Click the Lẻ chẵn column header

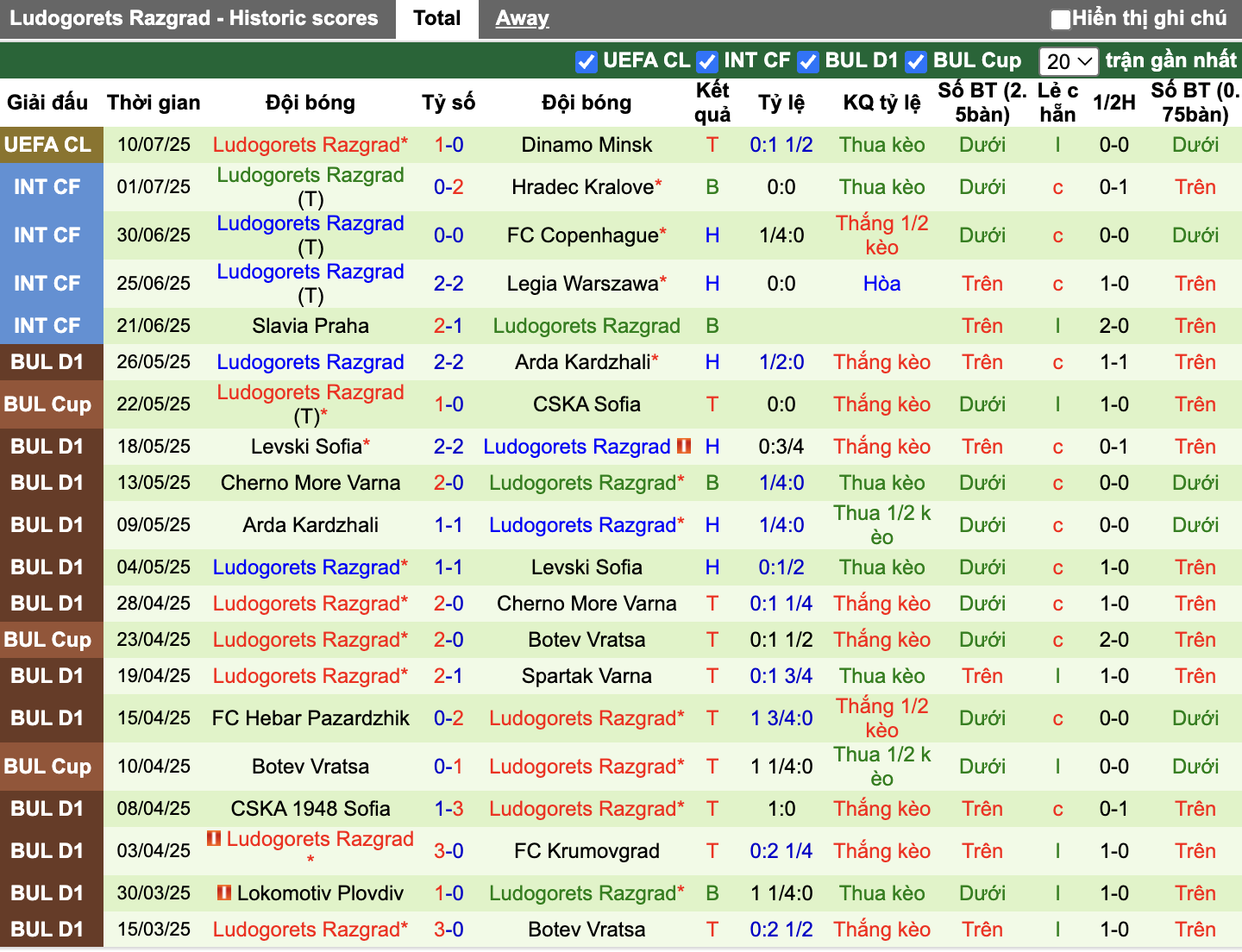pyautogui.click(x=1057, y=103)
